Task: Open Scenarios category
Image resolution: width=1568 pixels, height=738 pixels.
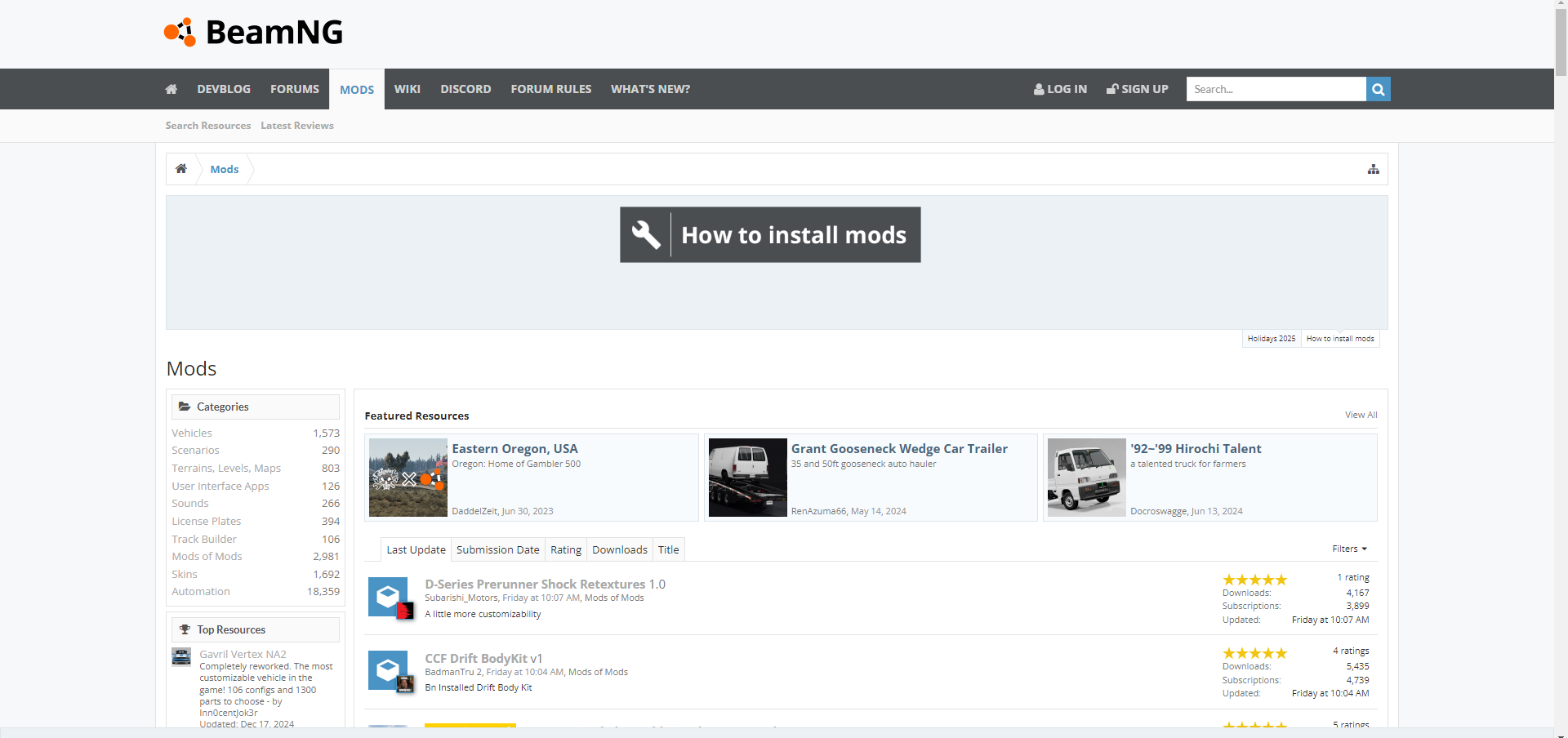Action: (x=195, y=451)
